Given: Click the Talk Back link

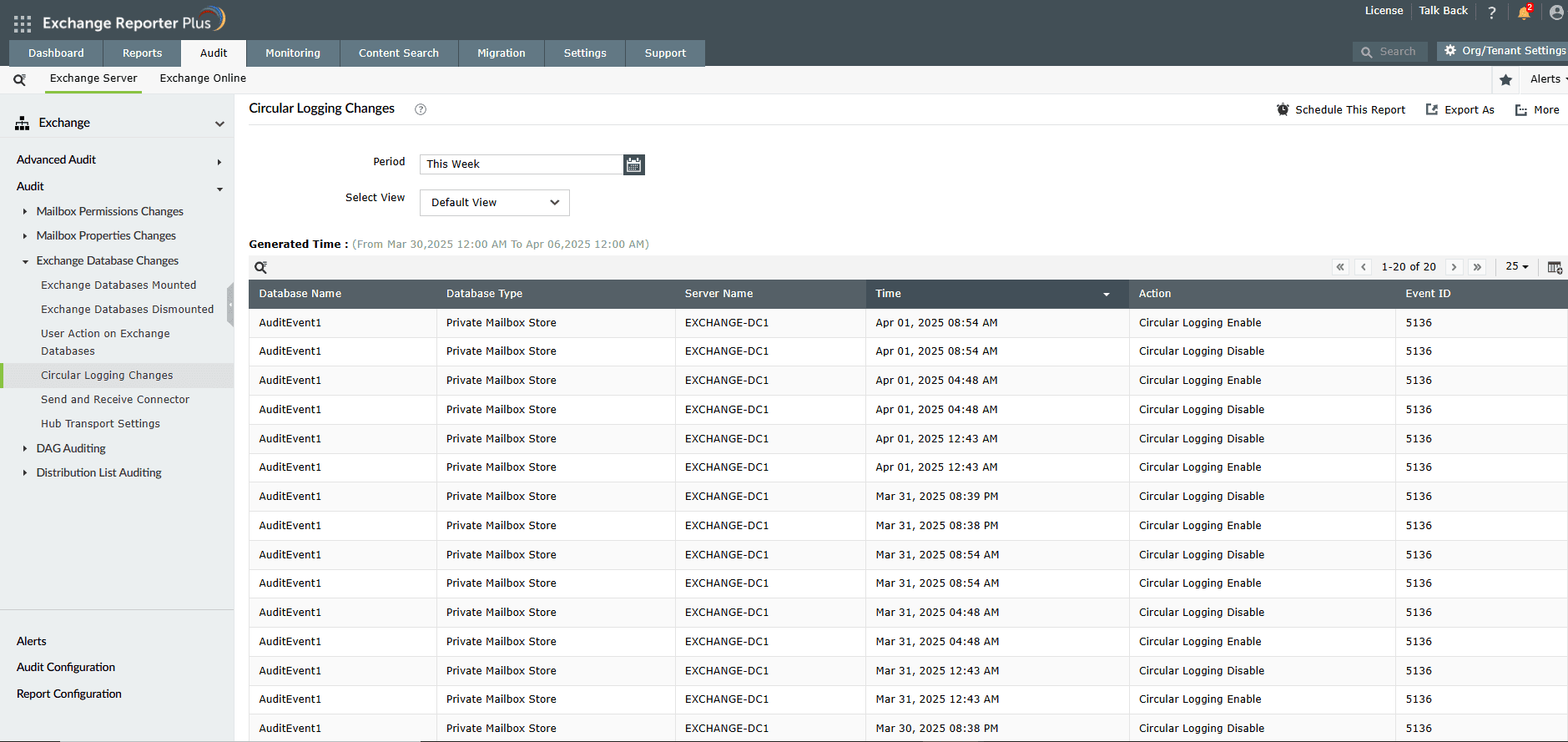Looking at the screenshot, I should [1443, 11].
